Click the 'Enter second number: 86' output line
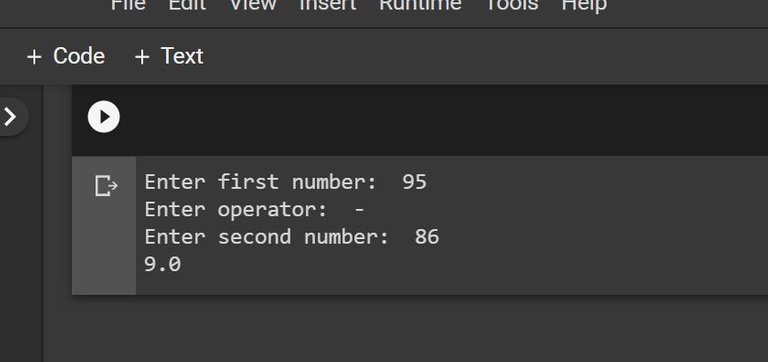The width and height of the screenshot is (768, 362). tap(292, 237)
